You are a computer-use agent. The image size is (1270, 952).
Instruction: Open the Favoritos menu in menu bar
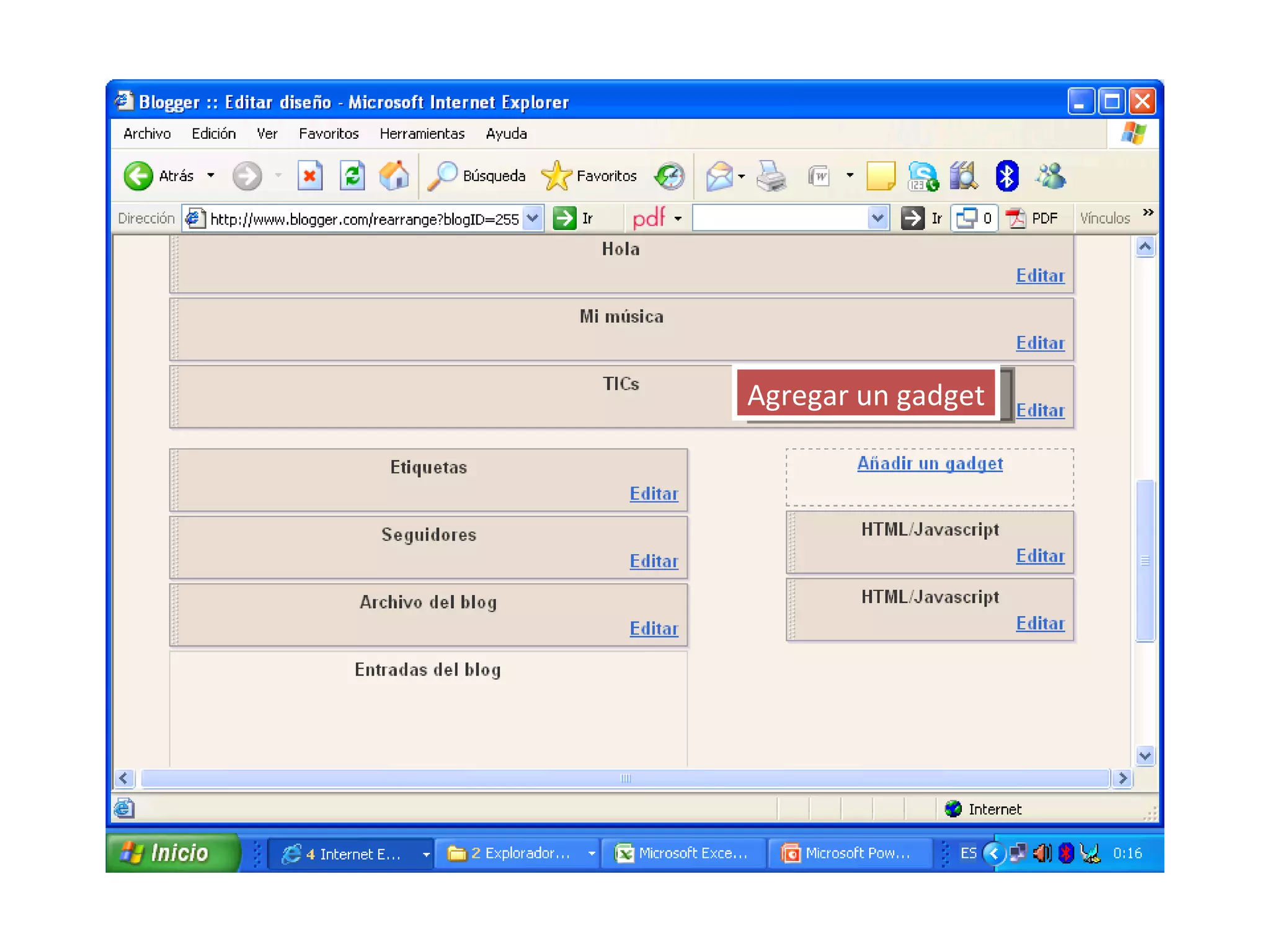point(328,134)
